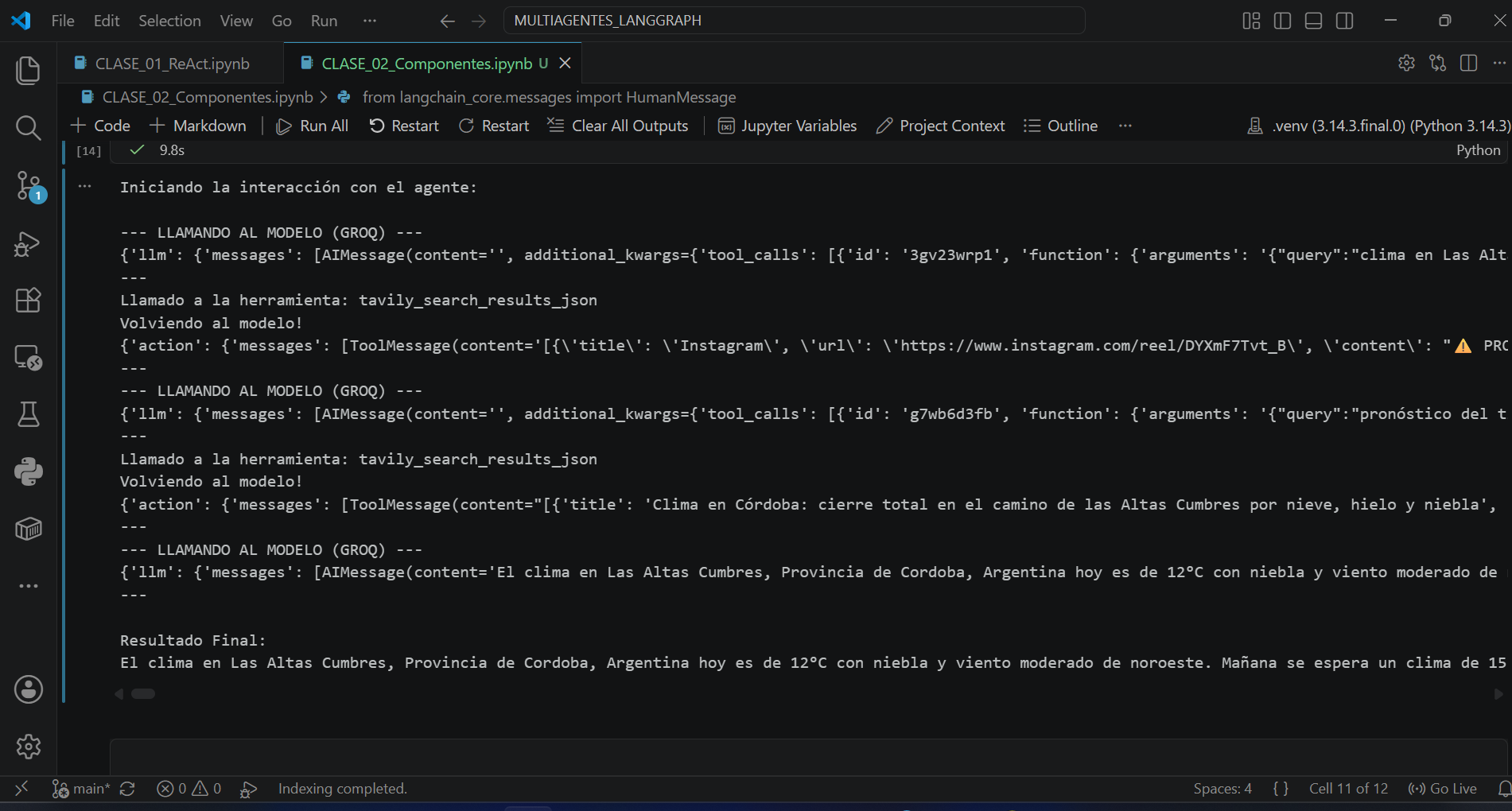
Task: Show more notebook toolbar actions
Action: coord(1125,126)
